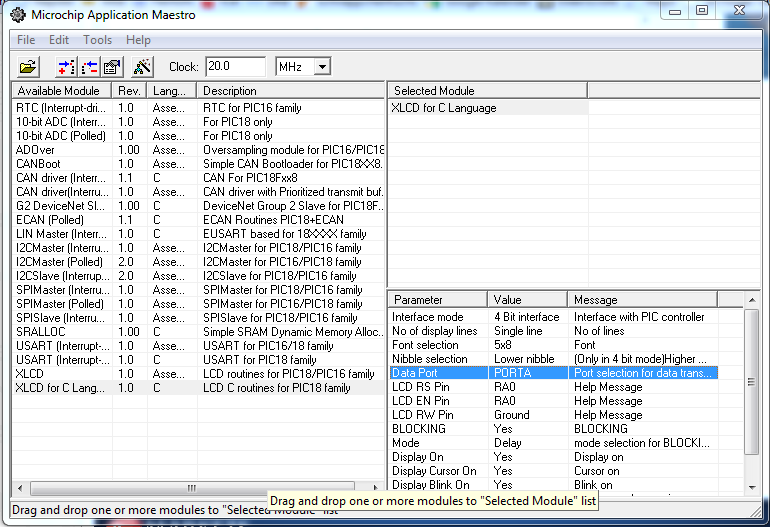Sort by the Lang... column header
770x527 pixels.
[172, 91]
